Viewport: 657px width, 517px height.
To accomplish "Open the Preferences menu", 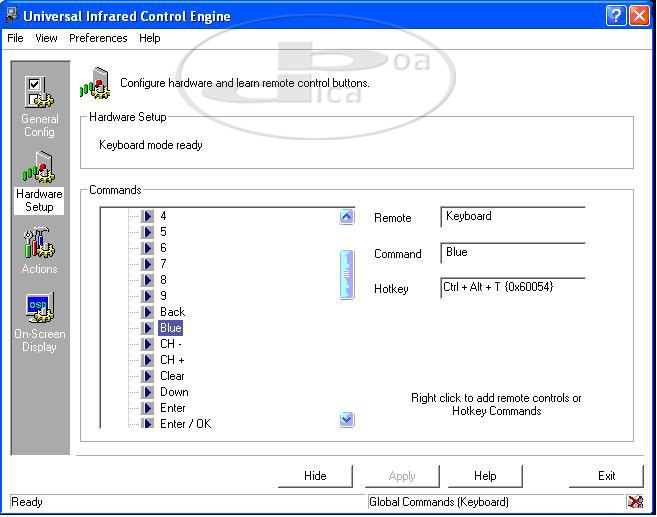I will 98,38.
